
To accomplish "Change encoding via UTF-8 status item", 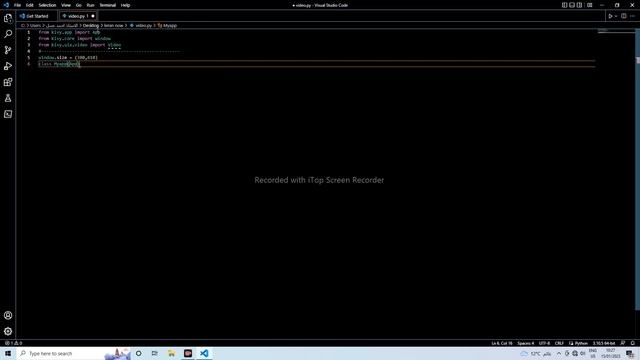I will click(x=544, y=343).
